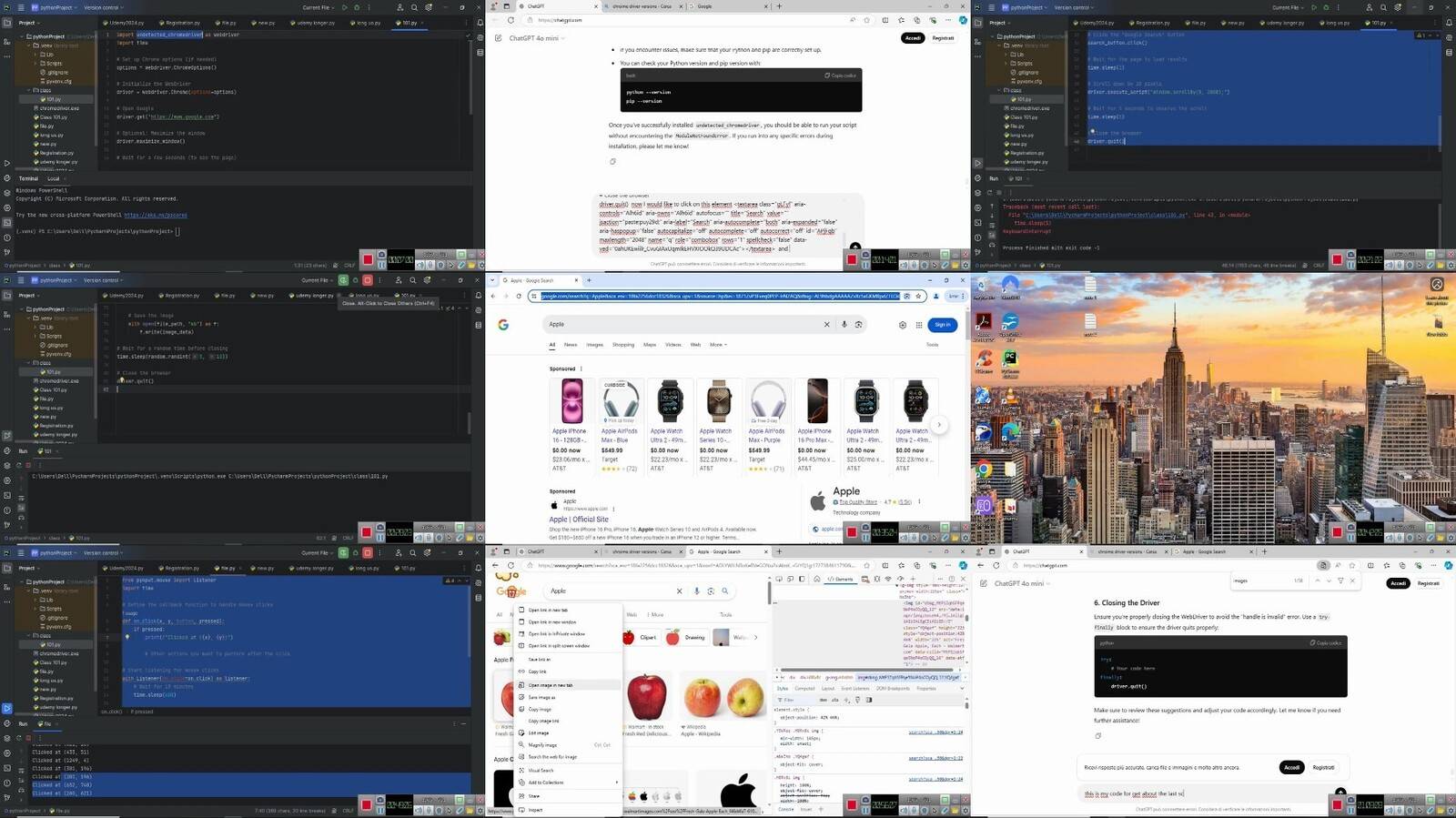Click Accedi beside the 'Ricevi risposte più accurate' banner

(x=1291, y=767)
